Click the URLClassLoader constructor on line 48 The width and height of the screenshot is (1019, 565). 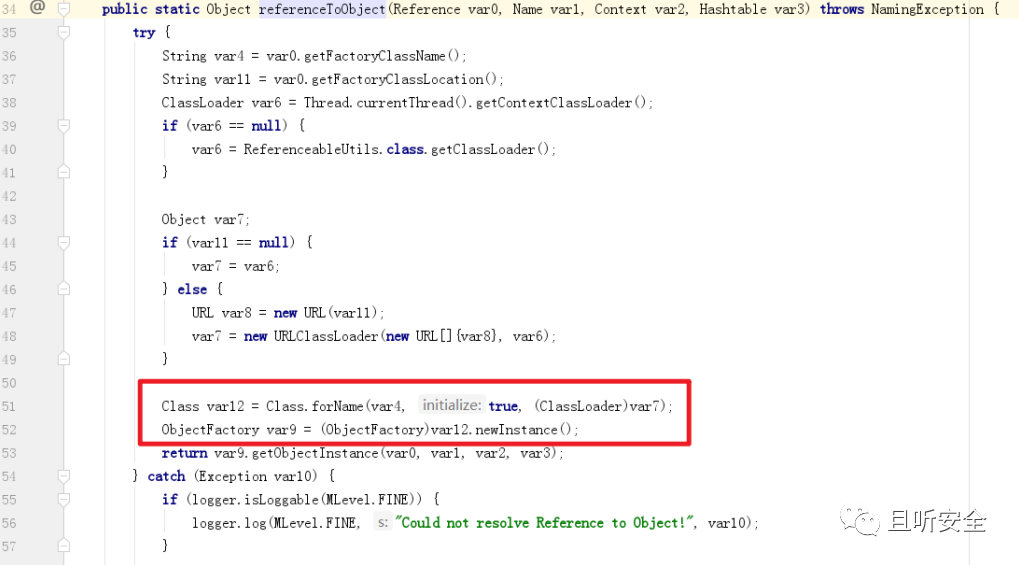[x=326, y=336]
